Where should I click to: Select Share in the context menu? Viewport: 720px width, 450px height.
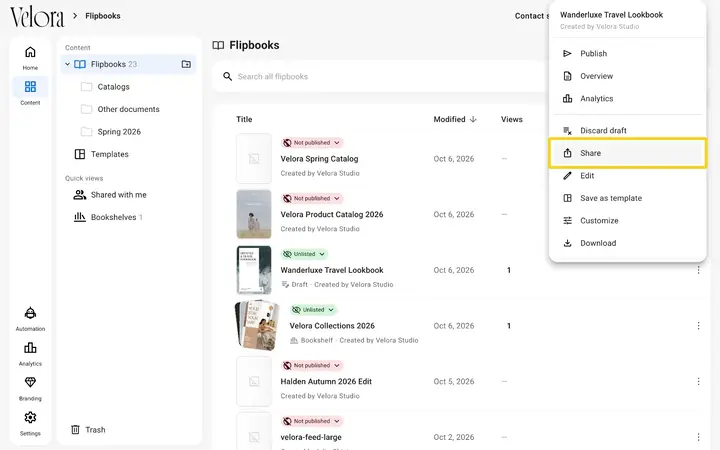click(x=627, y=153)
